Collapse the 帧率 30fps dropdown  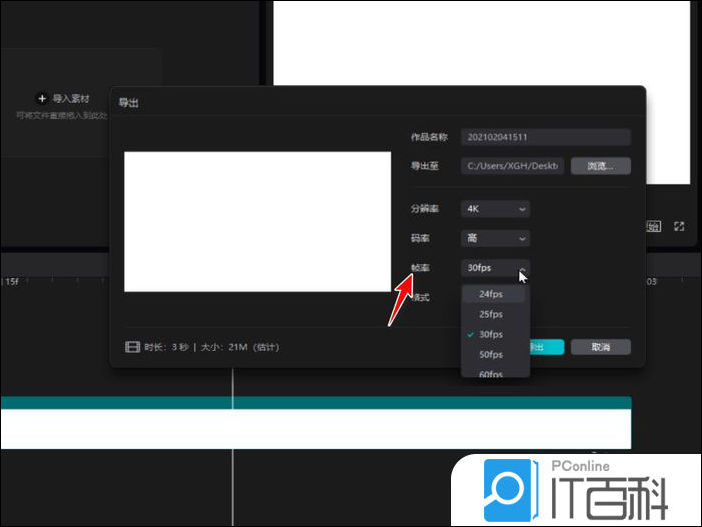pos(495,268)
